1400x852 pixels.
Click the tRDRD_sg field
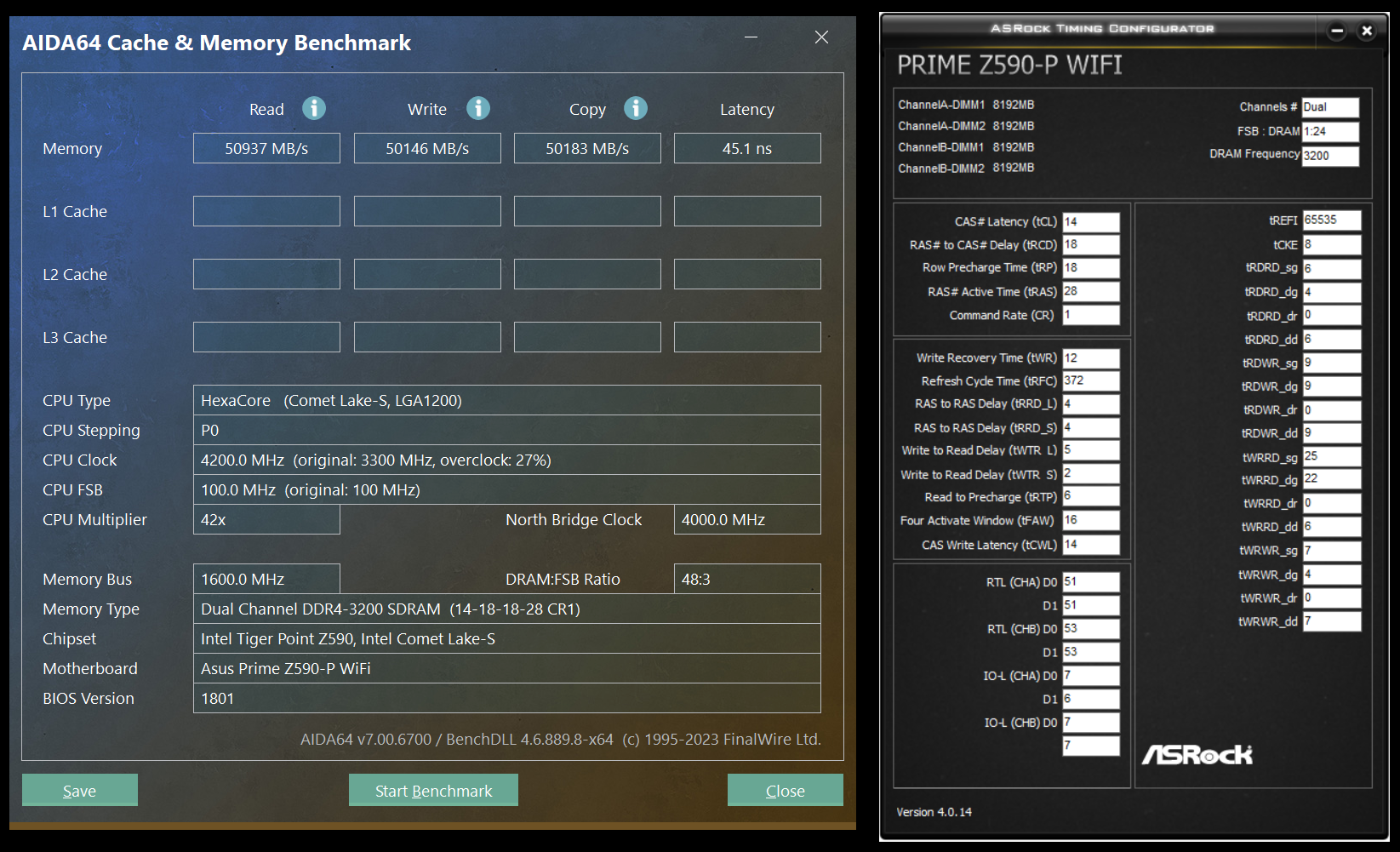[1332, 269]
